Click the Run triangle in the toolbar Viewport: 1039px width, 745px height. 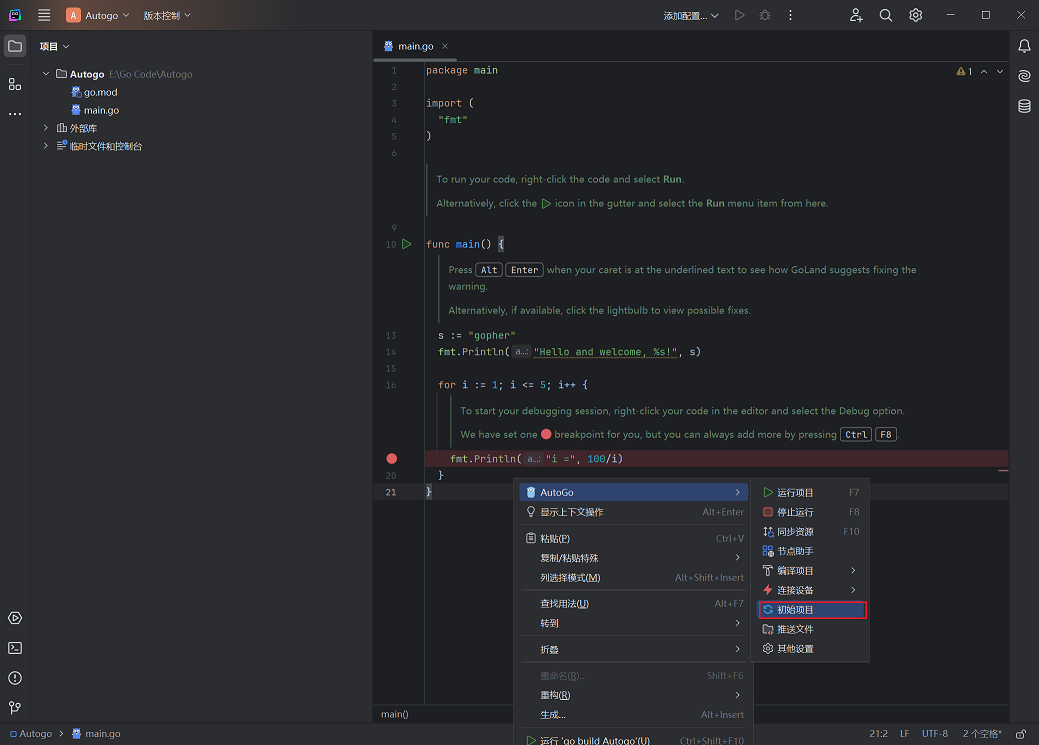pyautogui.click(x=739, y=15)
